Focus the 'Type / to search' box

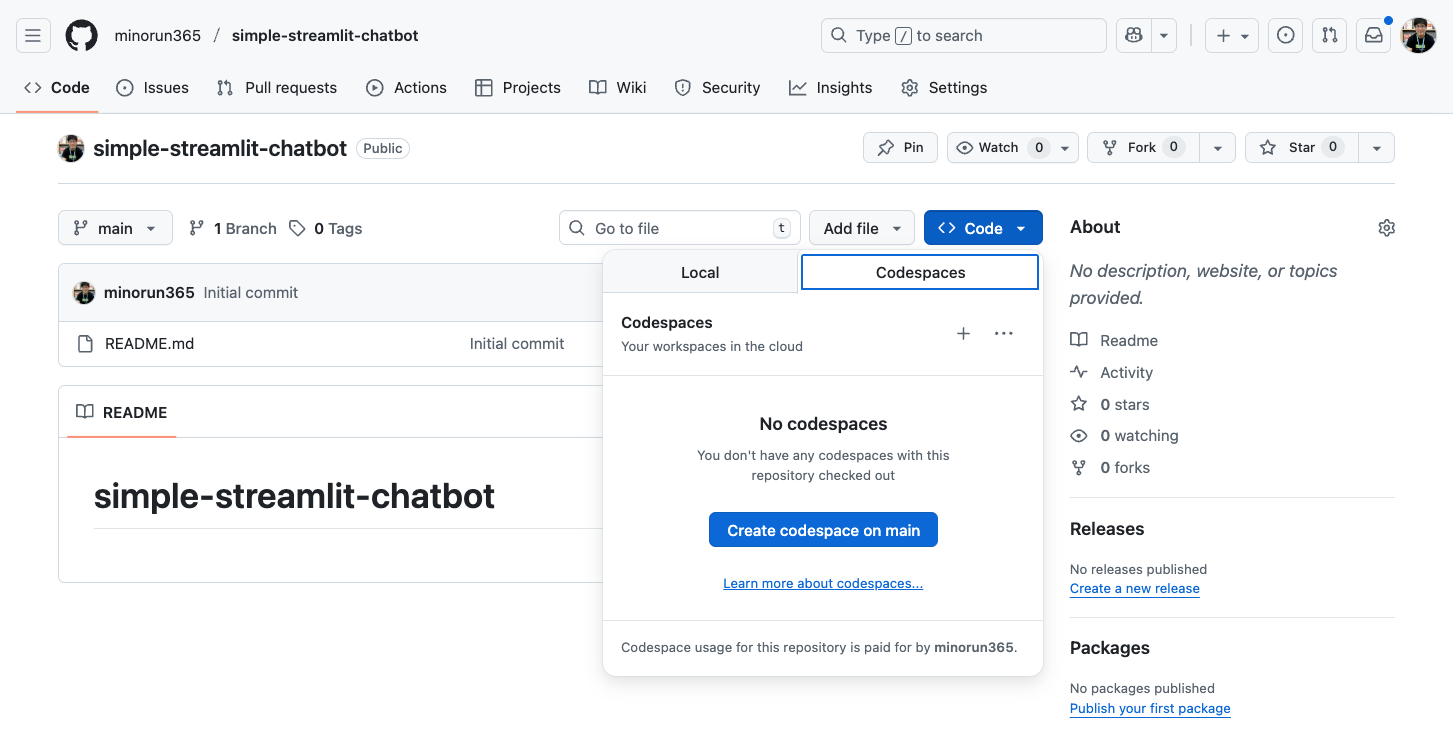pyautogui.click(x=964, y=36)
